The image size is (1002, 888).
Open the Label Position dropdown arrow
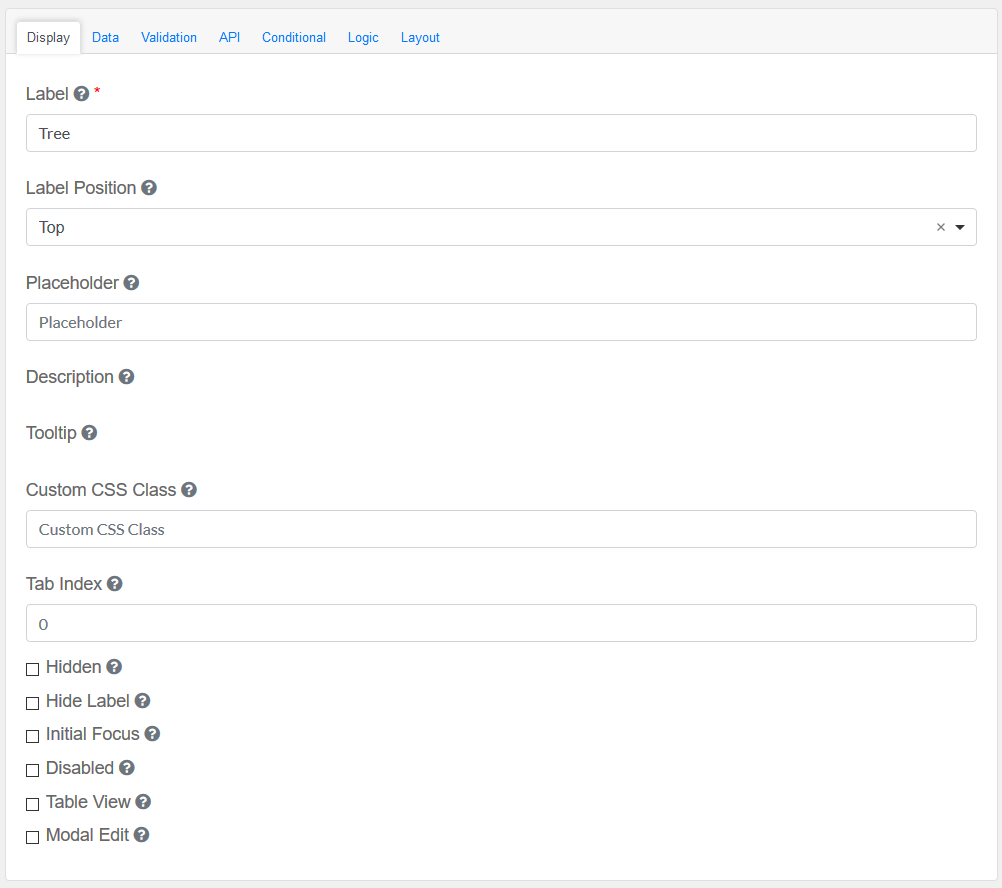[x=960, y=228]
